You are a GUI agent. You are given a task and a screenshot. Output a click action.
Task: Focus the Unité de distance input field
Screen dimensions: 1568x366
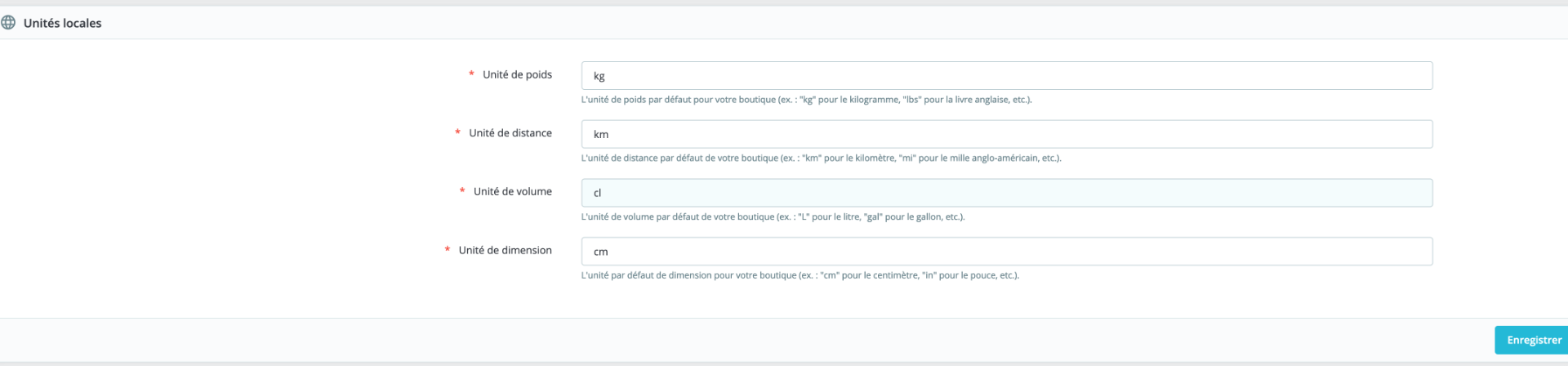[x=1006, y=134]
